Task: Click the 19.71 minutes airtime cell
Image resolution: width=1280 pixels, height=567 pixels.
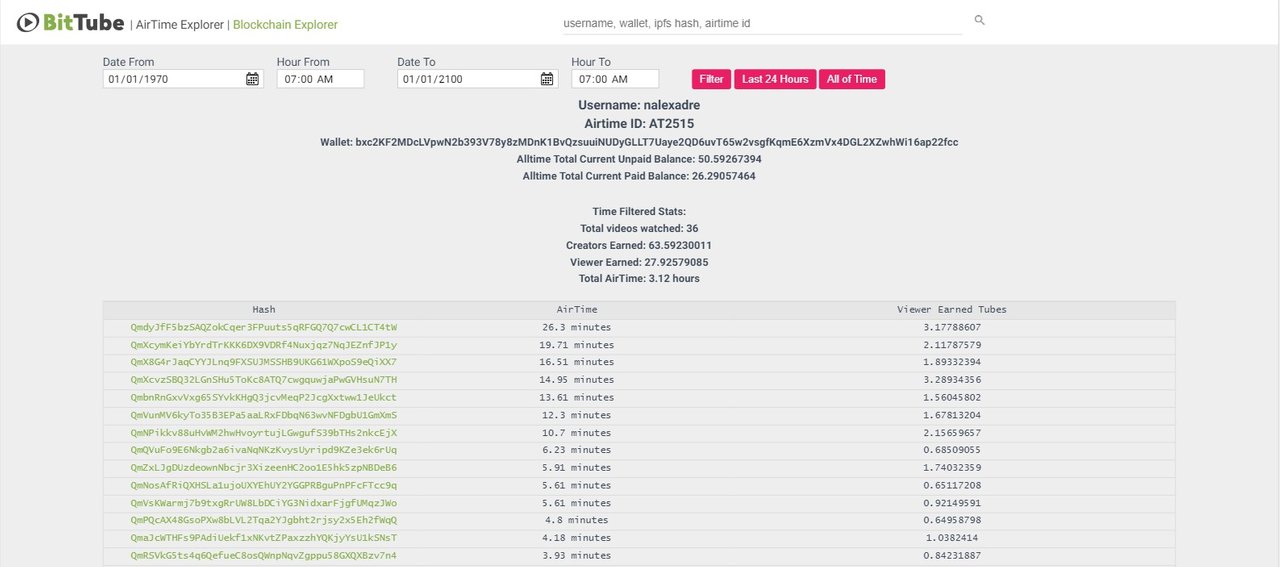Action: pos(577,345)
